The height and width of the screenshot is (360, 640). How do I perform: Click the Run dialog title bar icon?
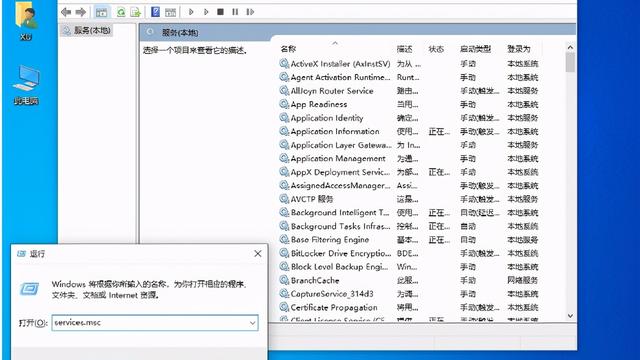[x=22, y=253]
